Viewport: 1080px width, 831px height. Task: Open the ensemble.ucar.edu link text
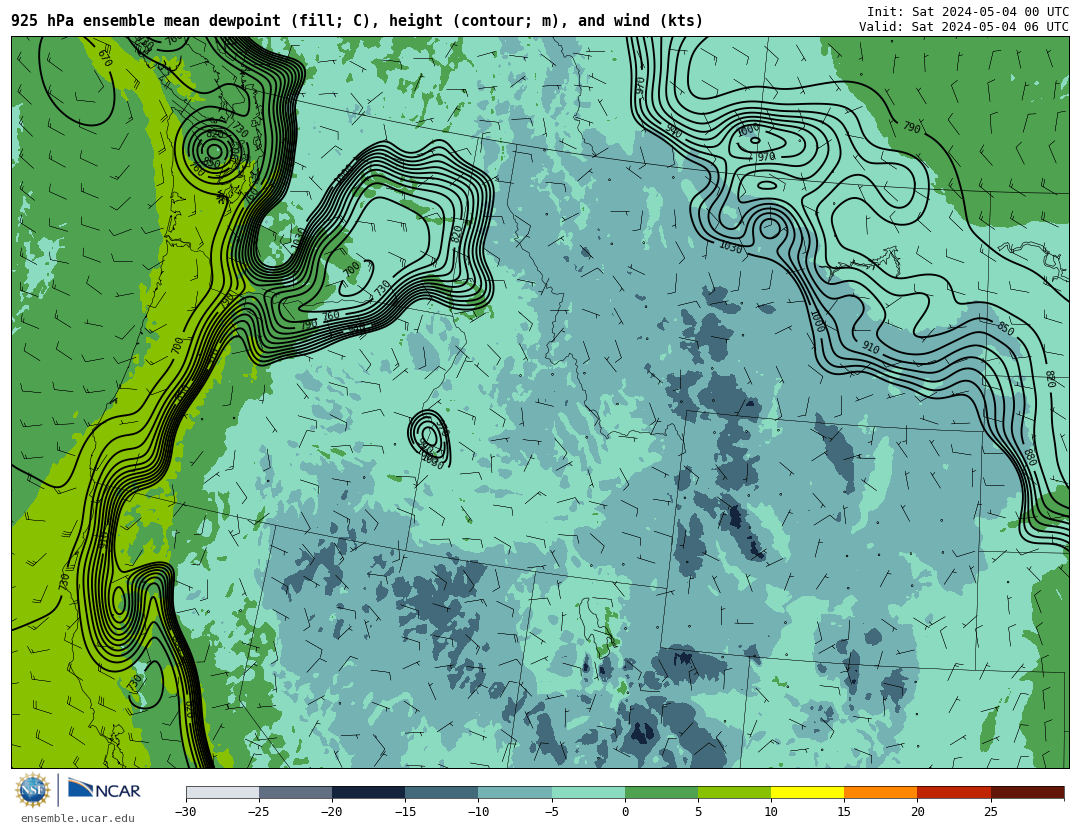point(78,819)
